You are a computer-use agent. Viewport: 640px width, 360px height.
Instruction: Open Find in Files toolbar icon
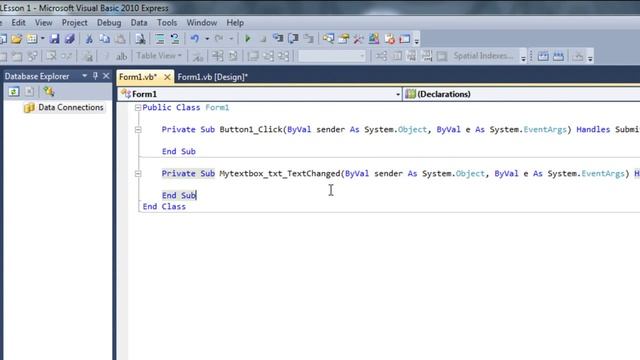(x=140, y=39)
